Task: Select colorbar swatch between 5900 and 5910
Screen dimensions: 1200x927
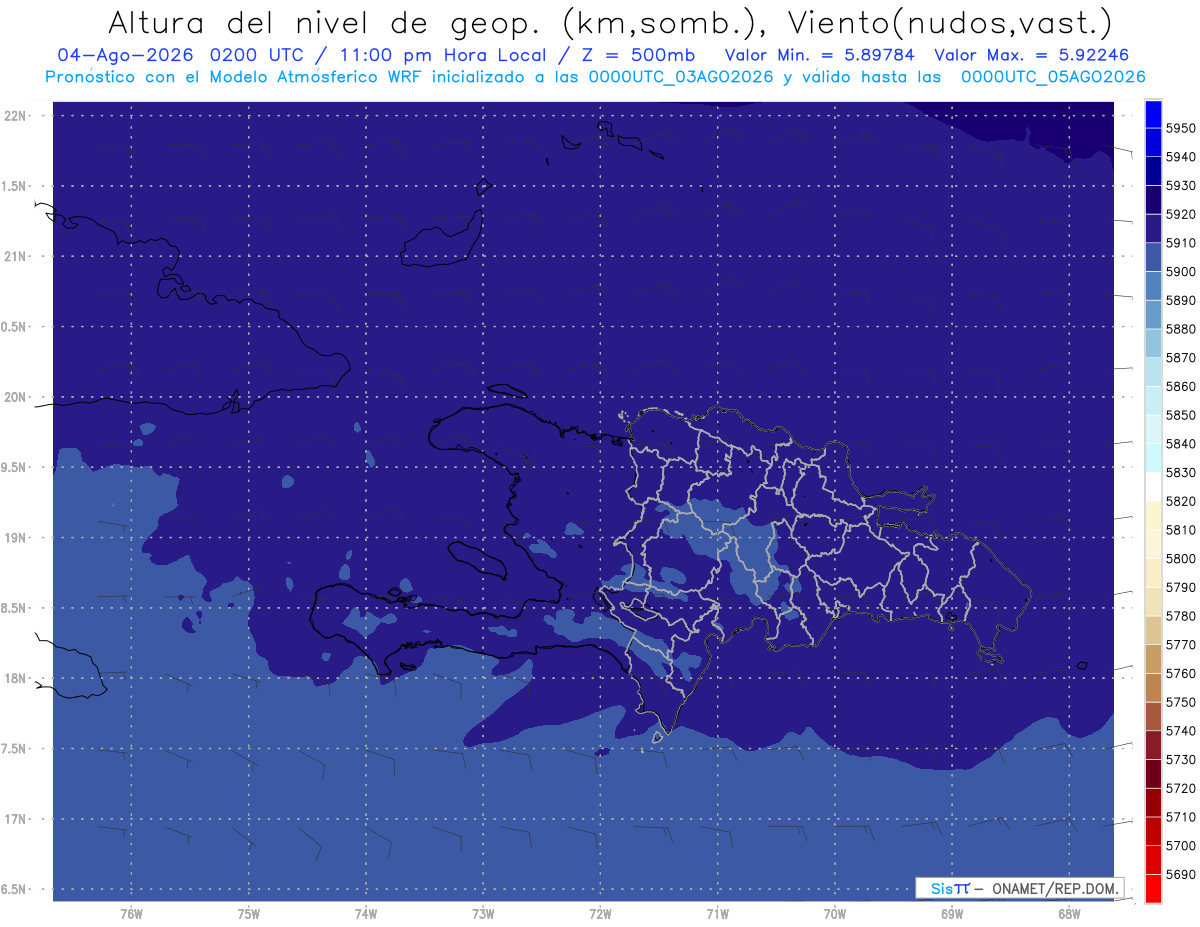Action: coord(1153,256)
